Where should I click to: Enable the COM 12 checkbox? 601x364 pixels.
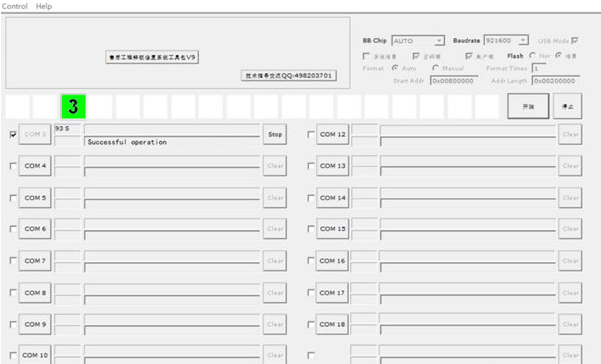click(311, 134)
